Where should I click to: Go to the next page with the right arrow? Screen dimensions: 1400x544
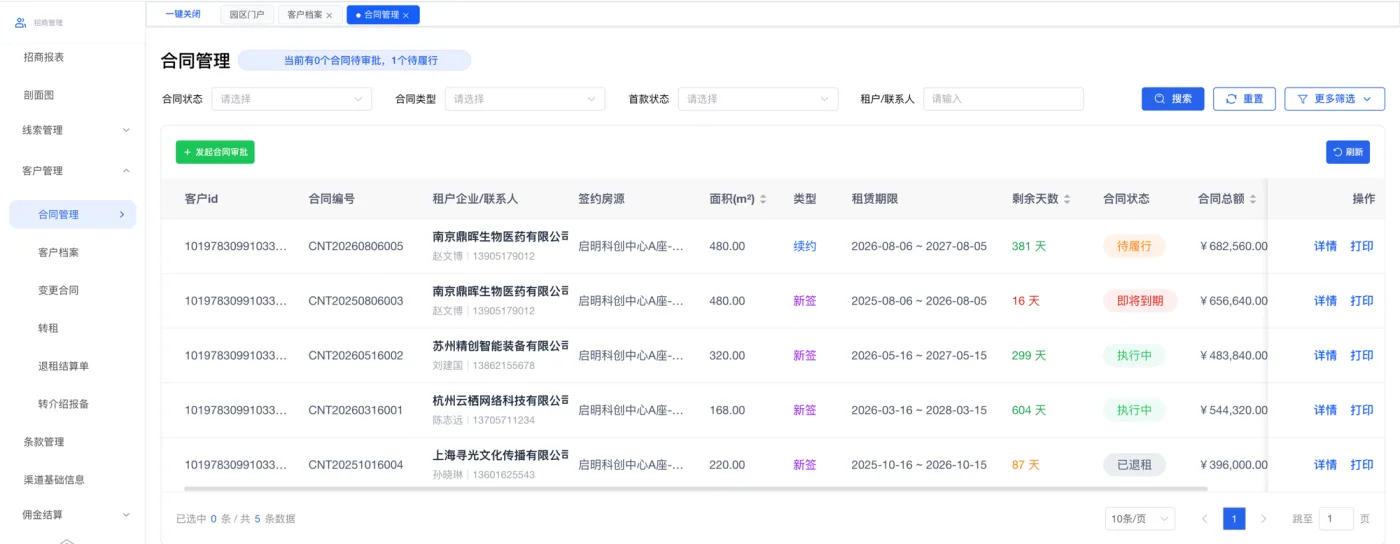point(1264,519)
